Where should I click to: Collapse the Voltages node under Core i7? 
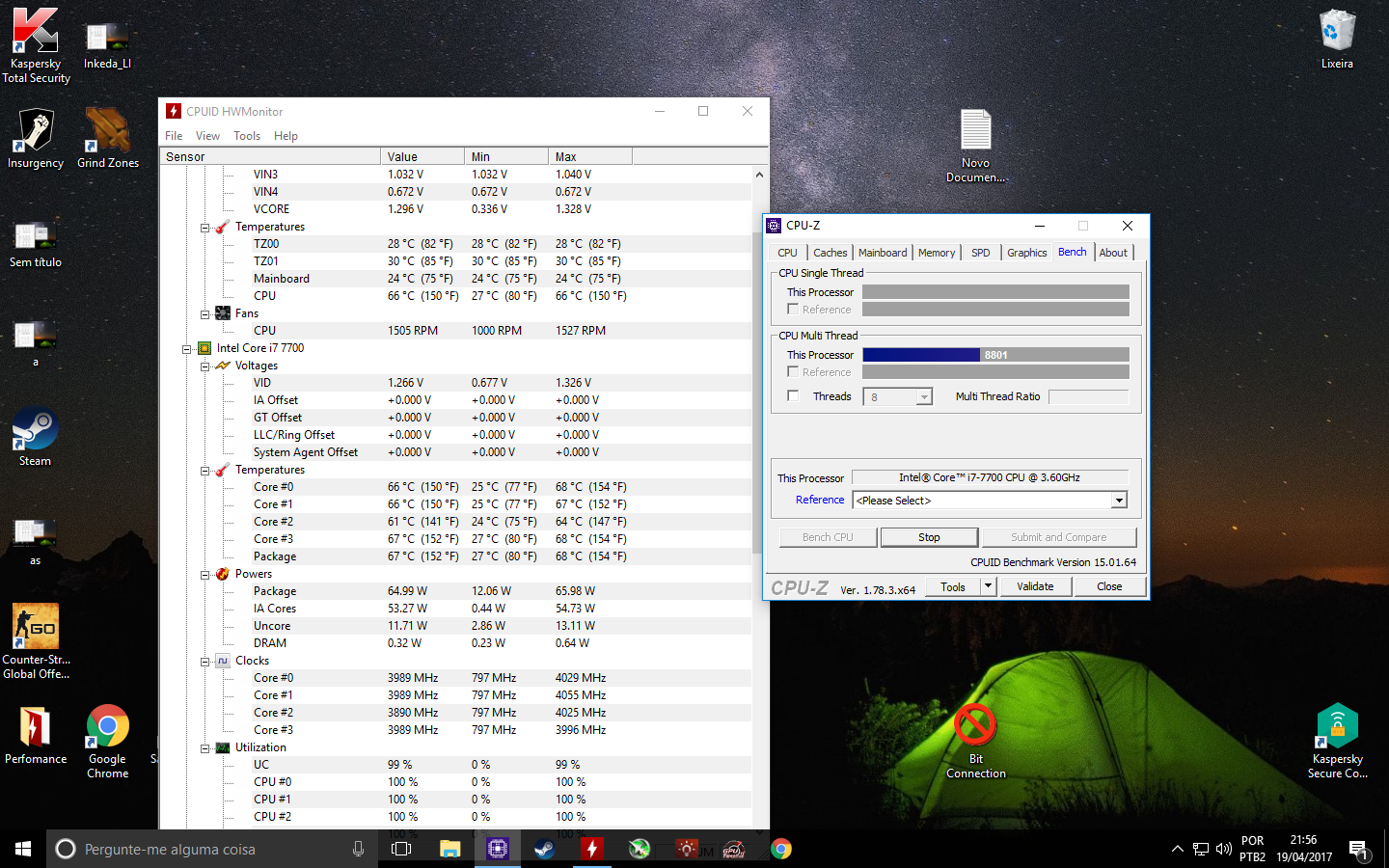pos(205,366)
